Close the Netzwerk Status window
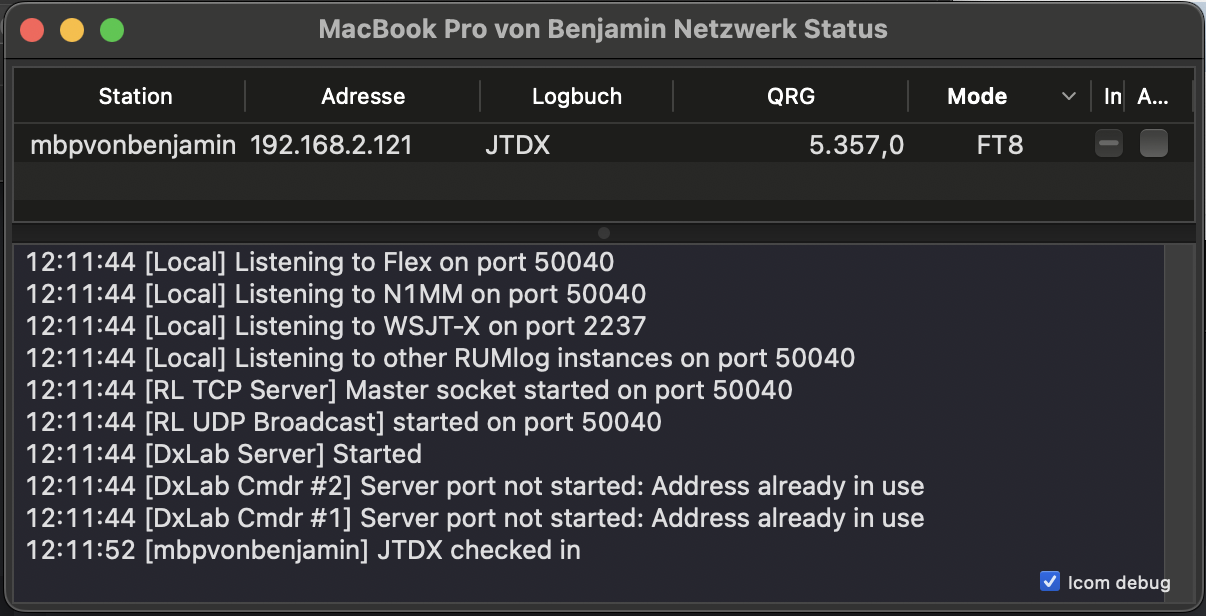This screenshot has height=616, width=1206. [32, 29]
